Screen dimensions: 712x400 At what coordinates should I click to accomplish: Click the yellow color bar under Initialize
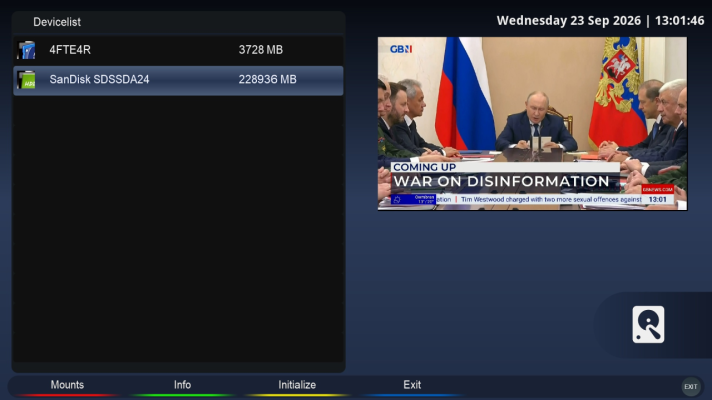297,395
